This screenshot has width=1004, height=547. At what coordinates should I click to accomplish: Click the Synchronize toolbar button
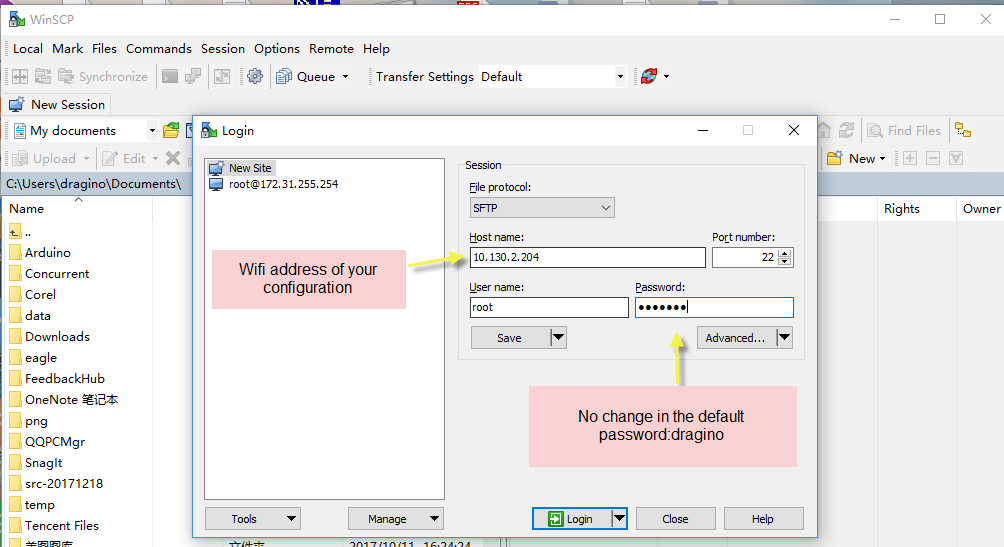coord(103,77)
